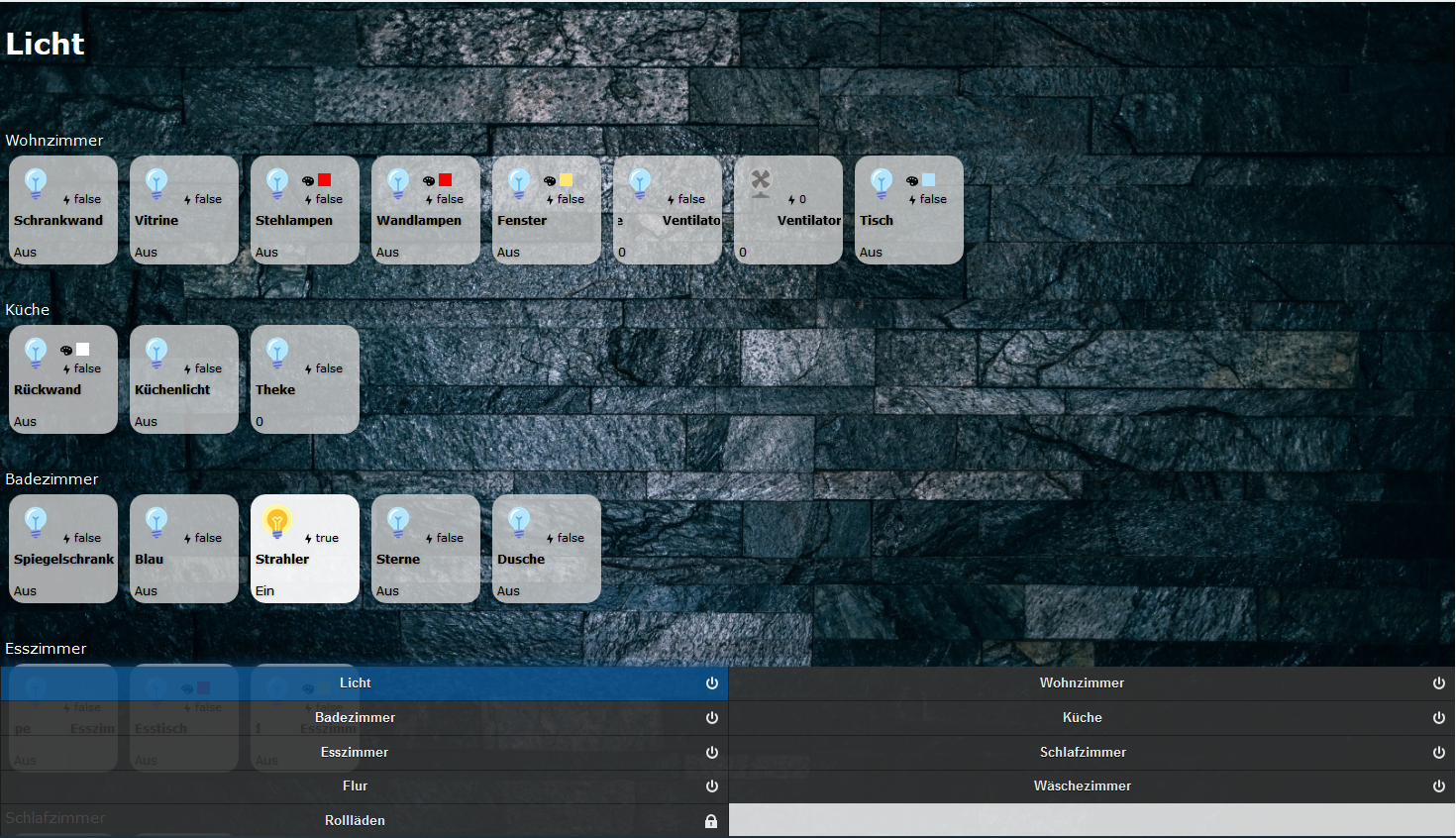Click the power icon in the Flur menu row
Viewport: 1456px width, 838px height.
711,786
